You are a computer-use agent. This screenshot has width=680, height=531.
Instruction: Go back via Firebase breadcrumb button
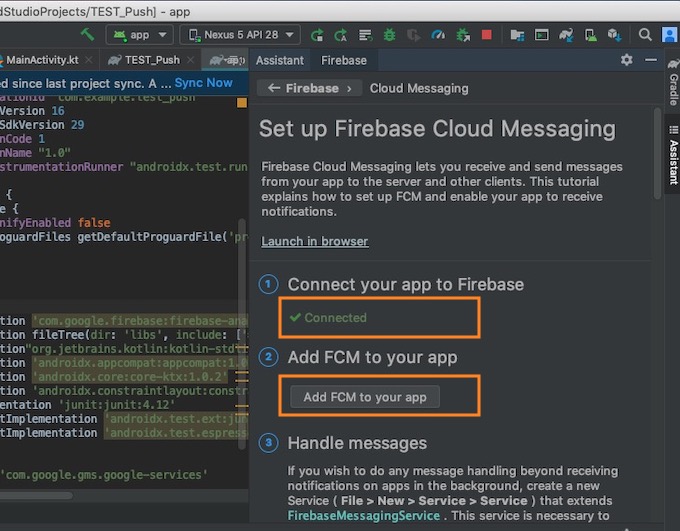pos(310,88)
